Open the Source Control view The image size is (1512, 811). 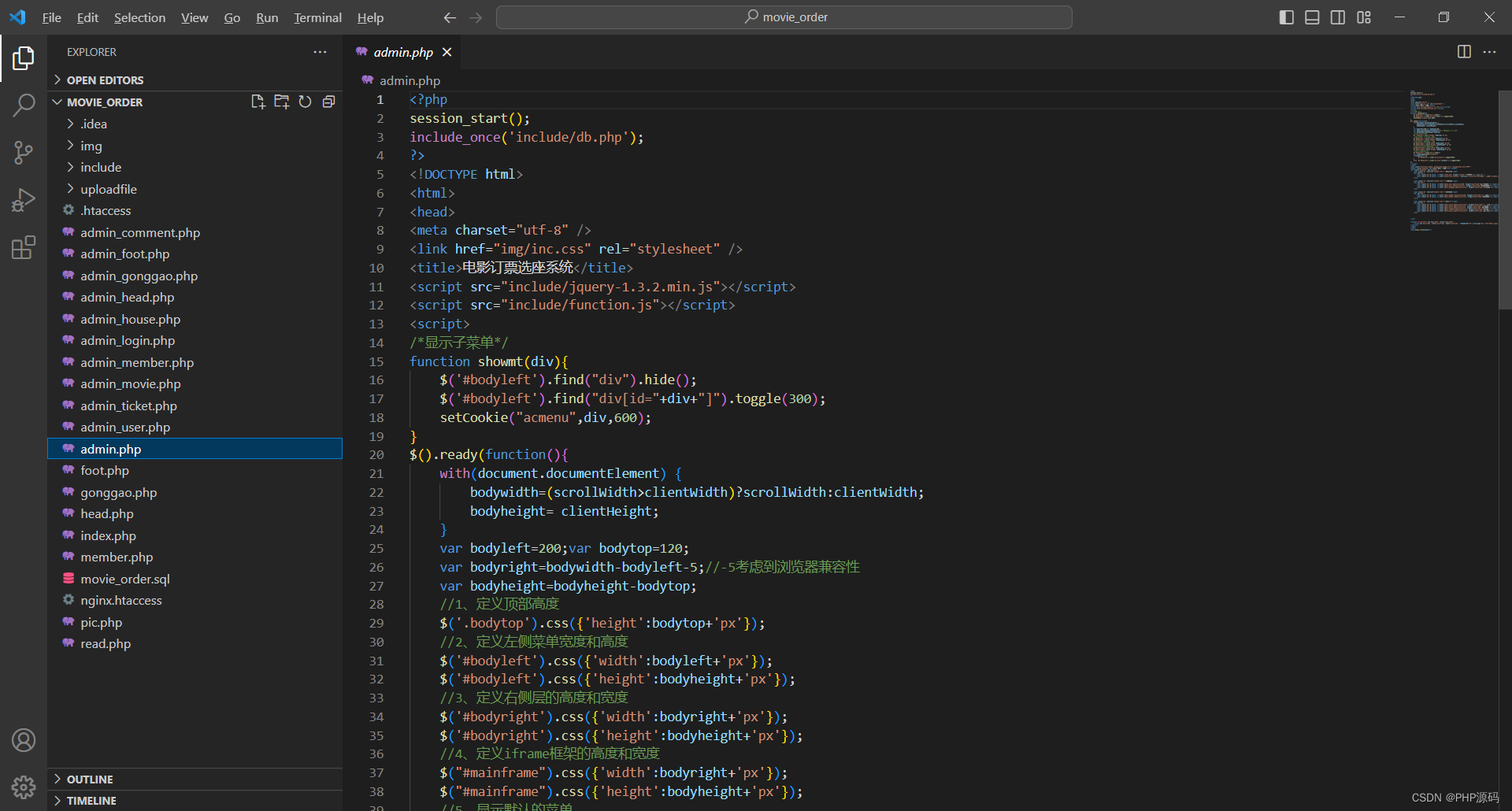point(24,153)
